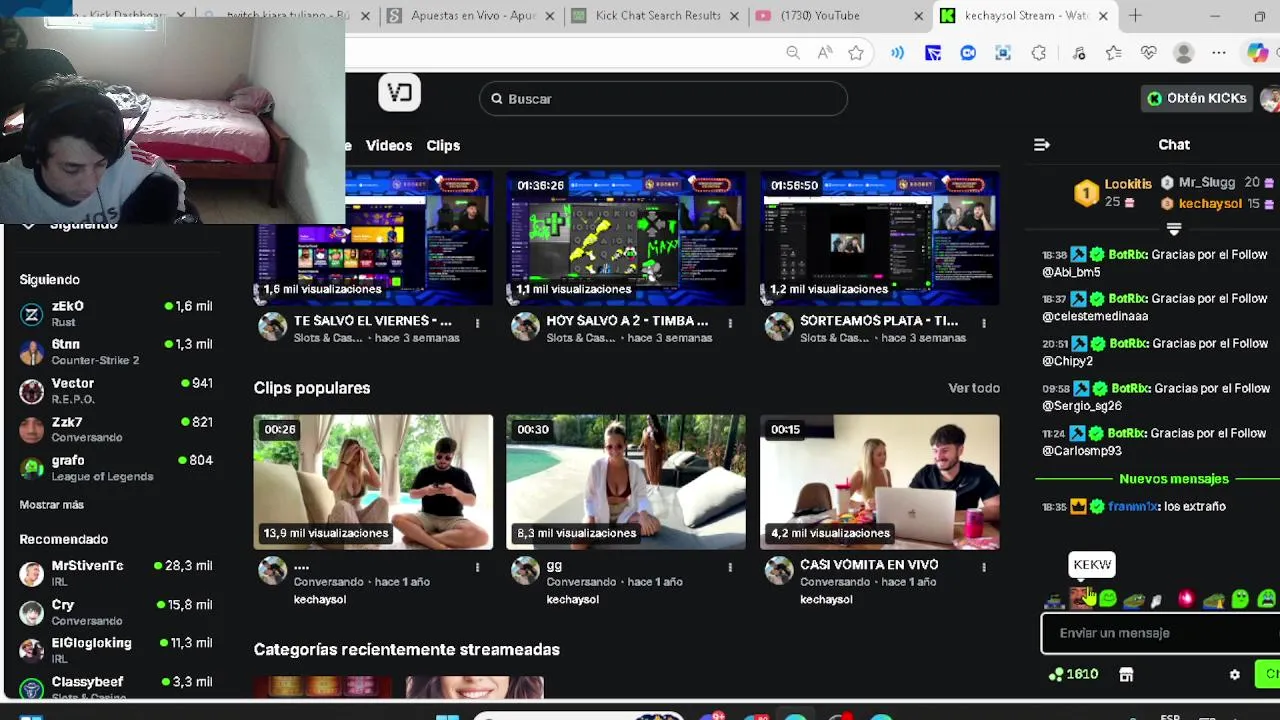The height and width of the screenshot is (720, 1280).
Task: Click the Nuevos mensajes chat divider
Action: (1174, 479)
